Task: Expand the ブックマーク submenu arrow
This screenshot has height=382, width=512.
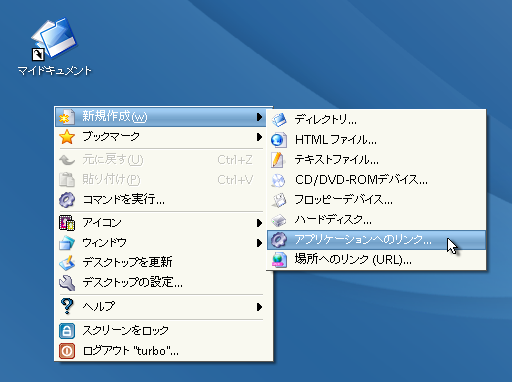Action: pyautogui.click(x=259, y=137)
